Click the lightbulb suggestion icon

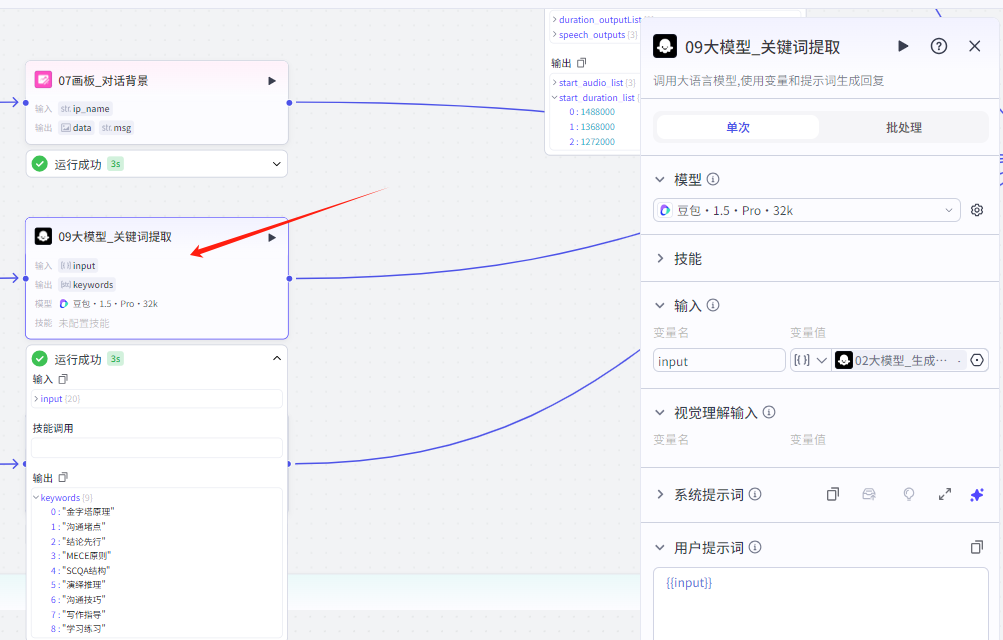pos(908,494)
